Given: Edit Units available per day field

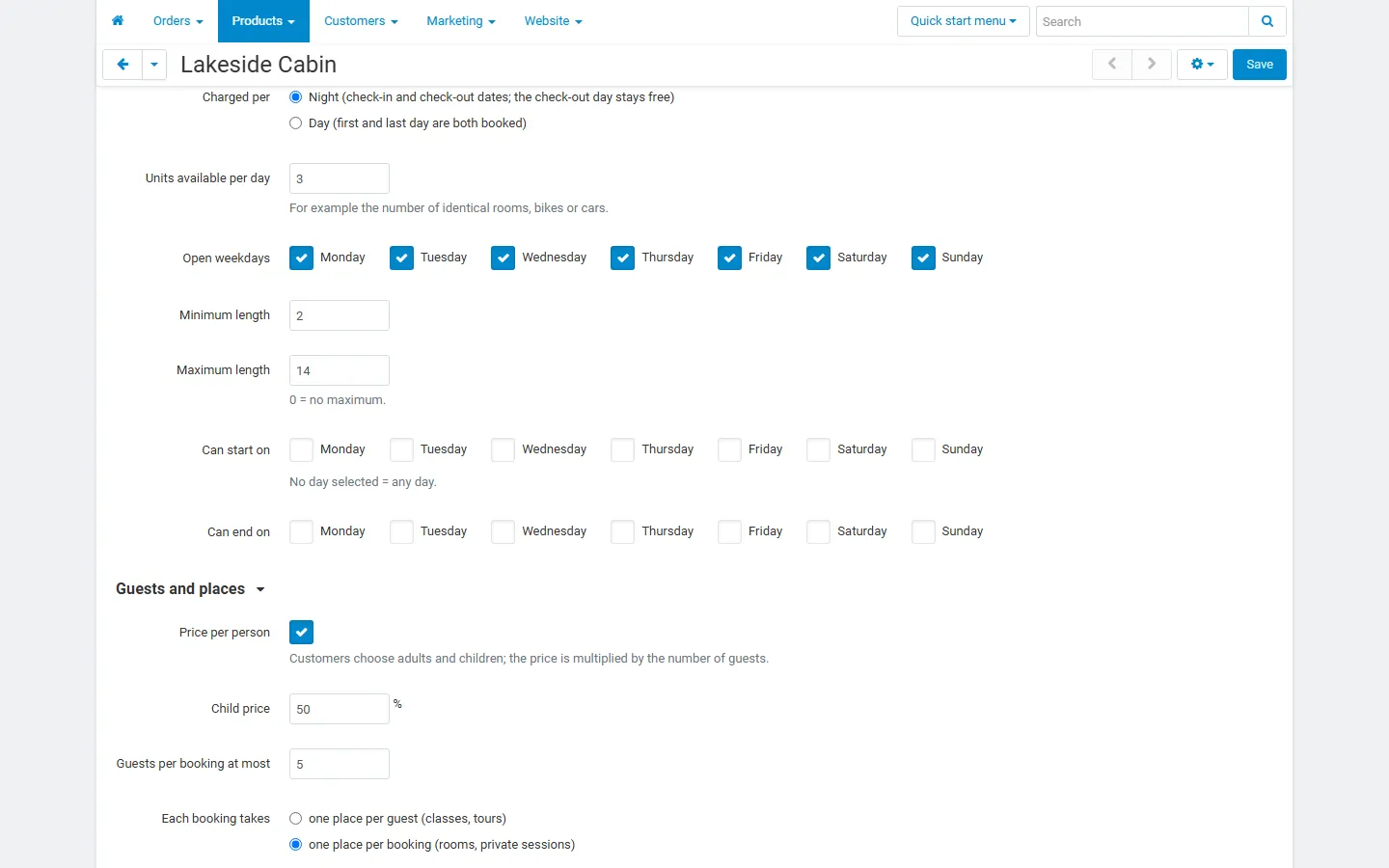Looking at the screenshot, I should pyautogui.click(x=340, y=178).
